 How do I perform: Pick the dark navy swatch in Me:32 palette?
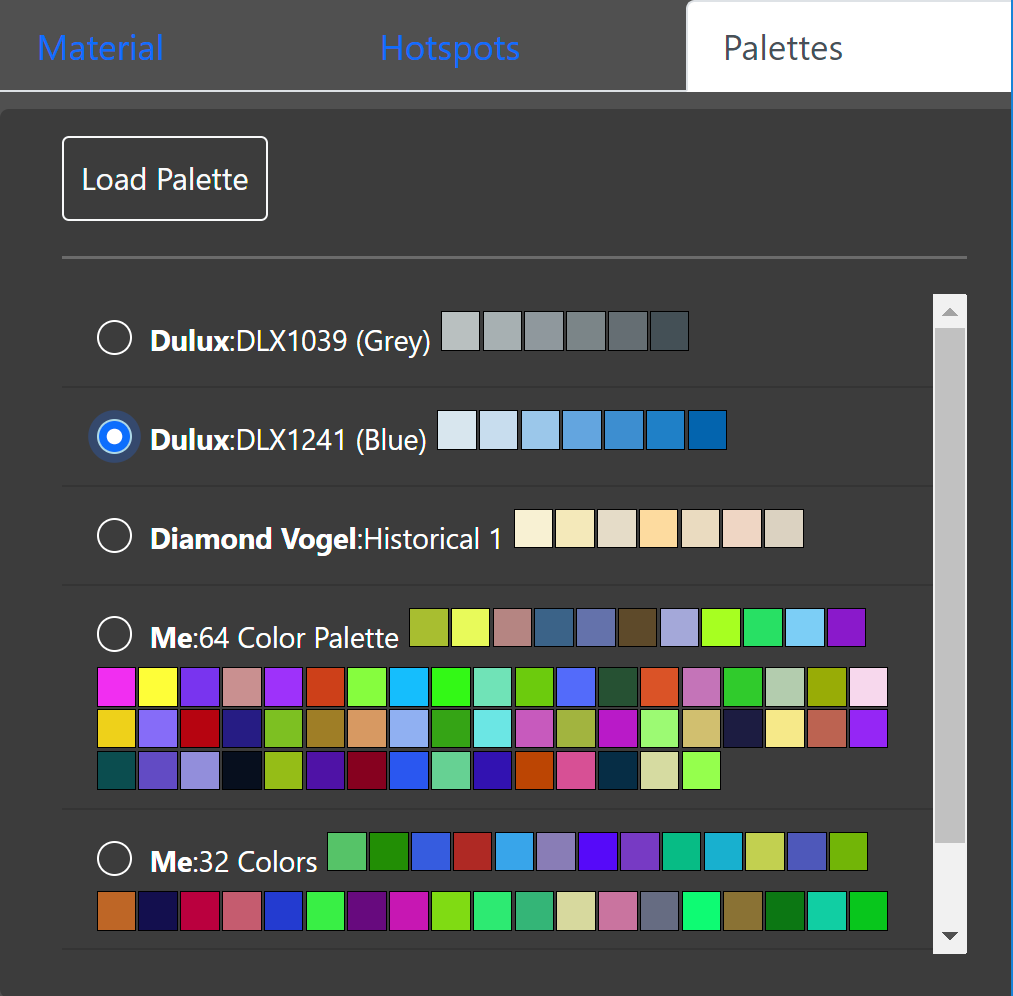coord(158,911)
